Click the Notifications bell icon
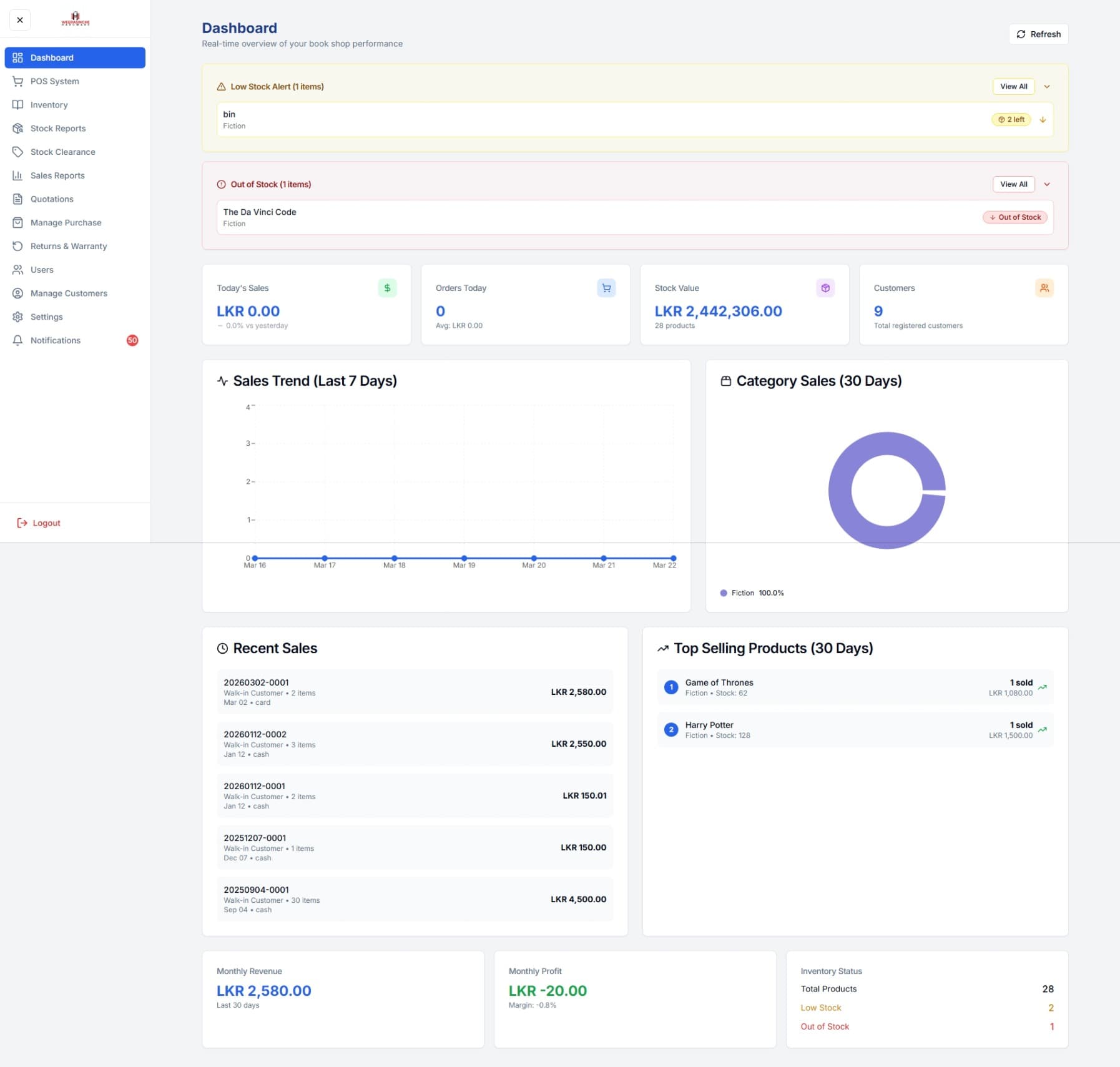The height and width of the screenshot is (1067, 1120). tap(18, 340)
